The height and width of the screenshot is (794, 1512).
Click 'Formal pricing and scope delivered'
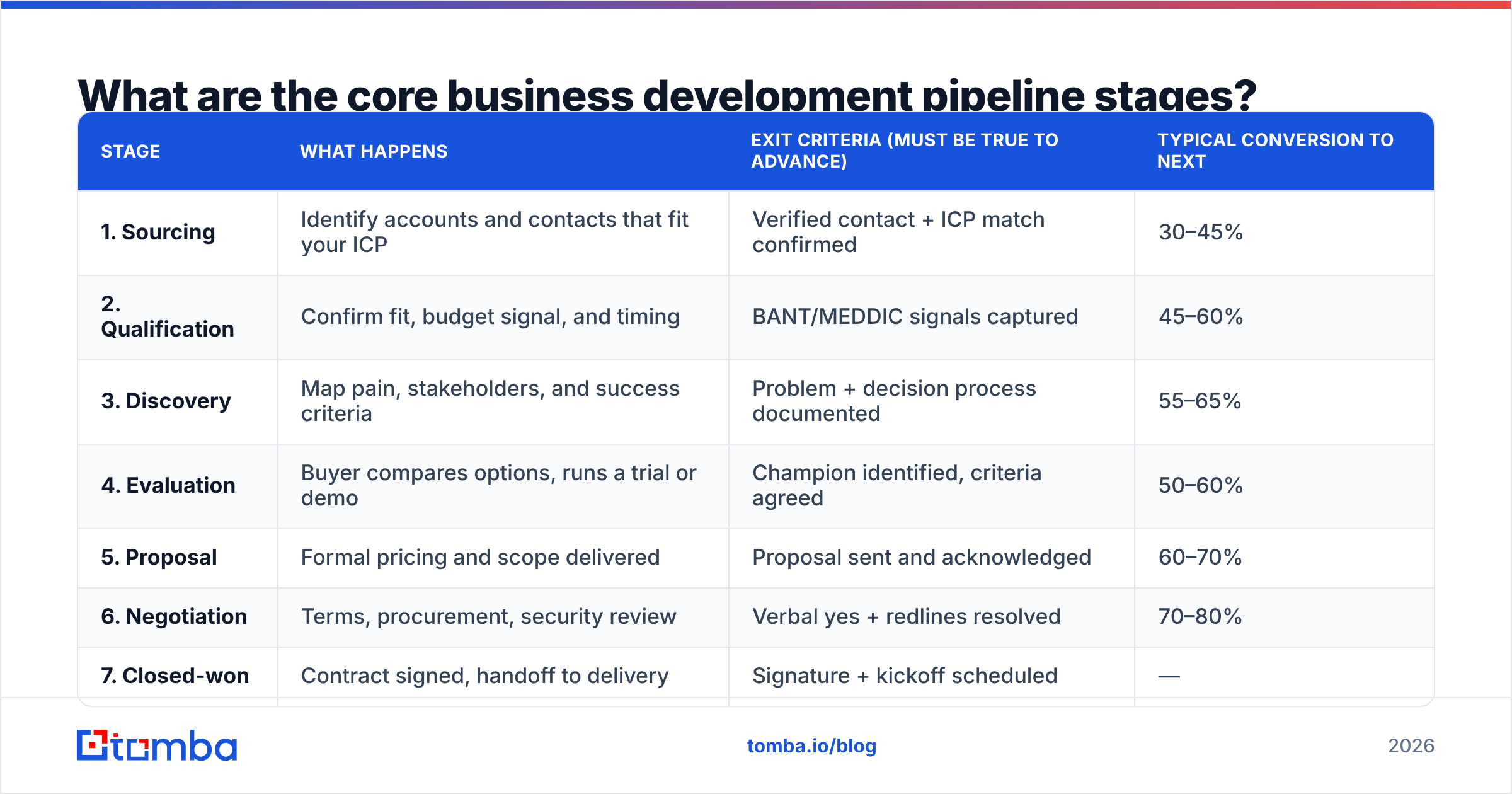tap(480, 557)
